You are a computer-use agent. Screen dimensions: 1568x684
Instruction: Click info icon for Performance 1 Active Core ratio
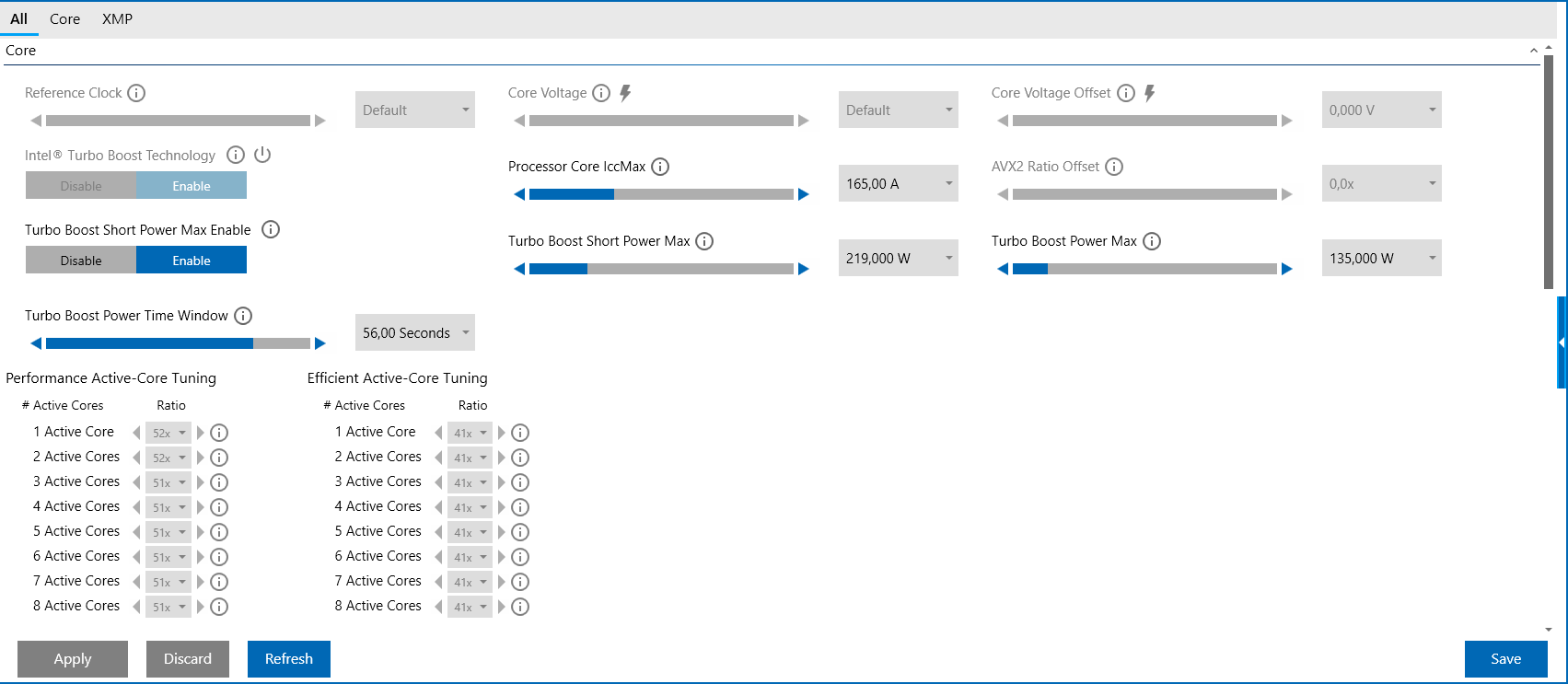click(x=219, y=433)
